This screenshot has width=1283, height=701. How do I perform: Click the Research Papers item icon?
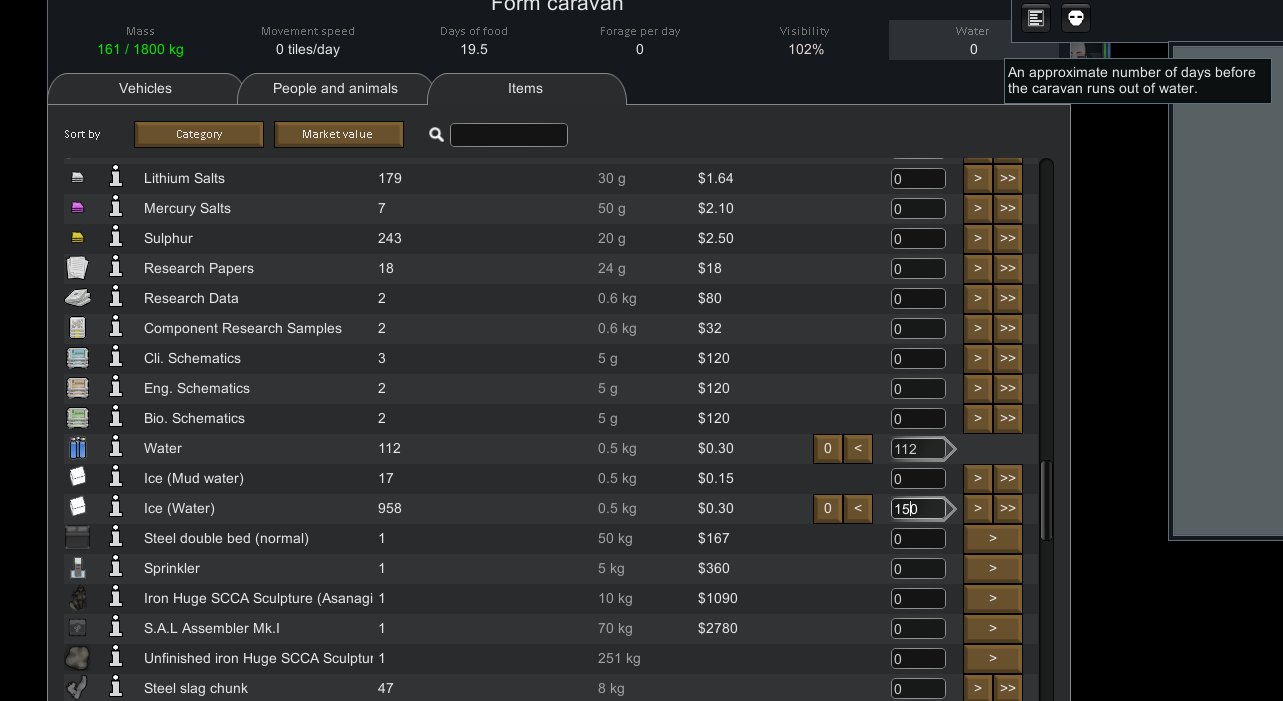point(77,268)
